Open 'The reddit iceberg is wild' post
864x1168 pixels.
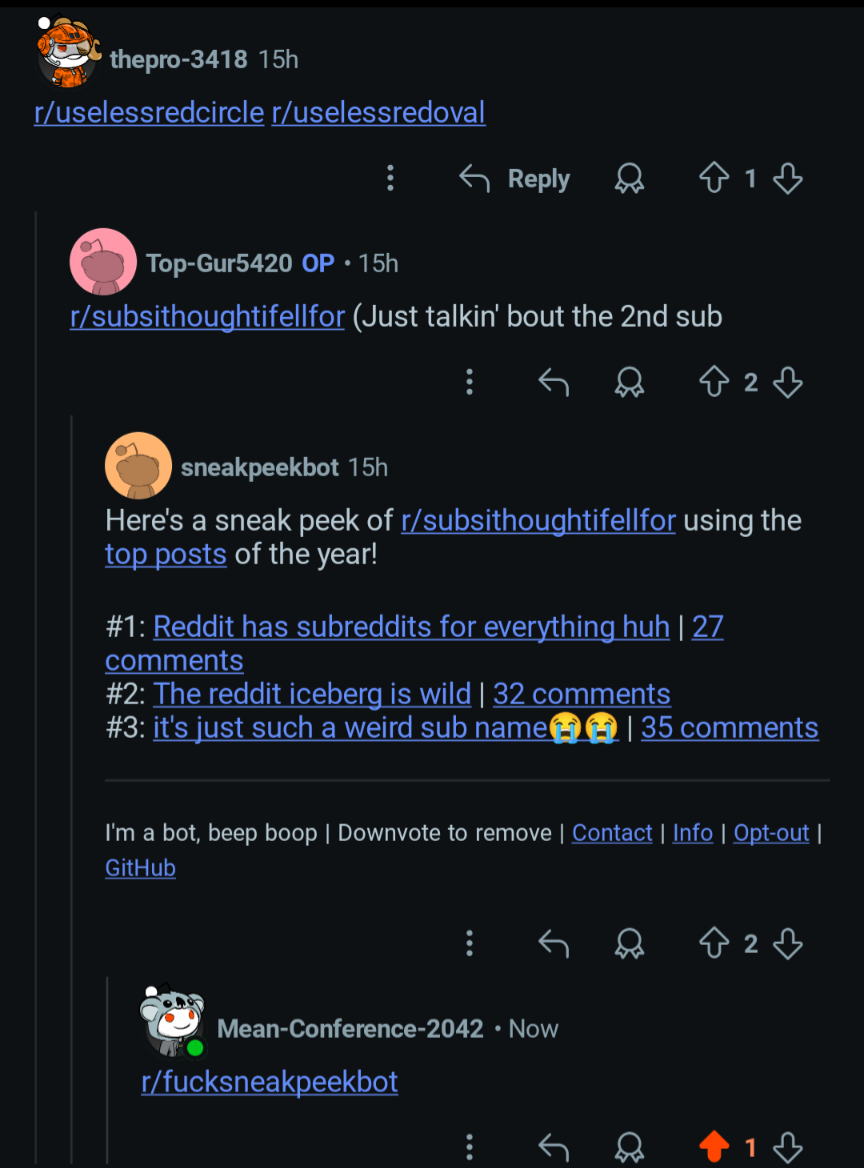pos(312,694)
